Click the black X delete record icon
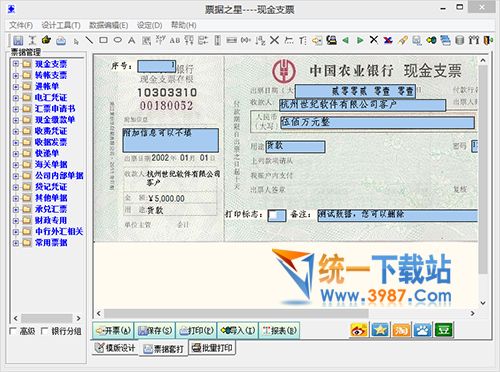 [x=374, y=40]
